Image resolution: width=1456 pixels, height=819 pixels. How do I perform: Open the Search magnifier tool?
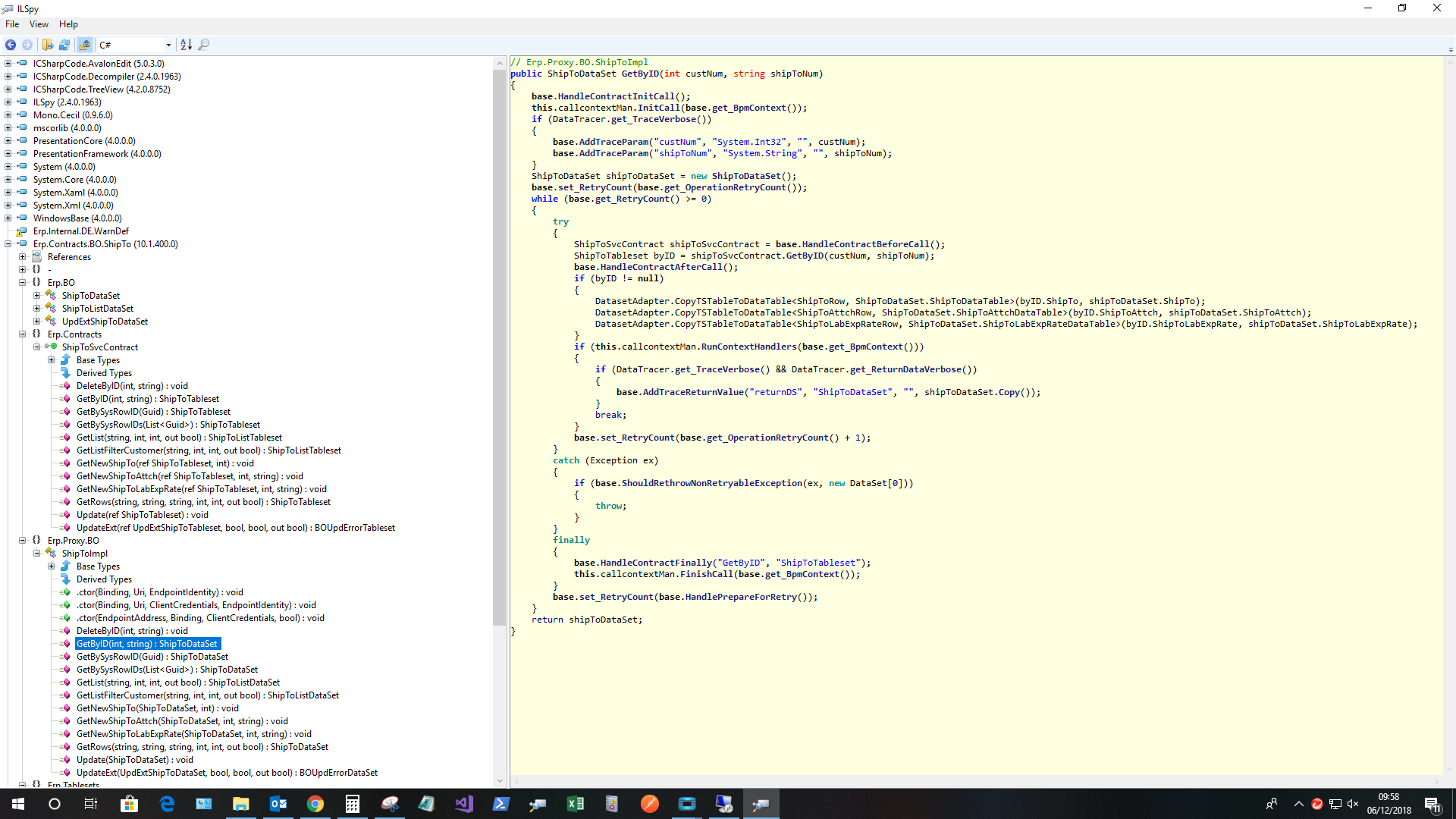point(204,45)
